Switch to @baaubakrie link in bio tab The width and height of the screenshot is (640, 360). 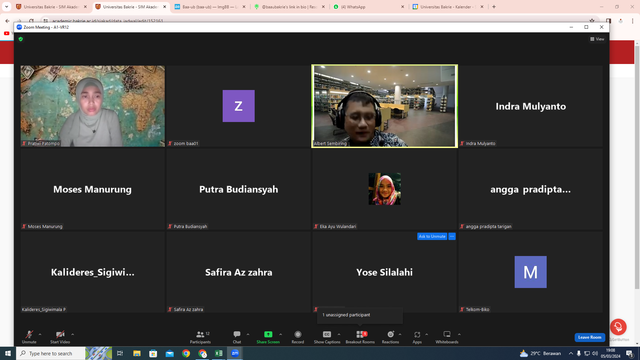click(289, 7)
